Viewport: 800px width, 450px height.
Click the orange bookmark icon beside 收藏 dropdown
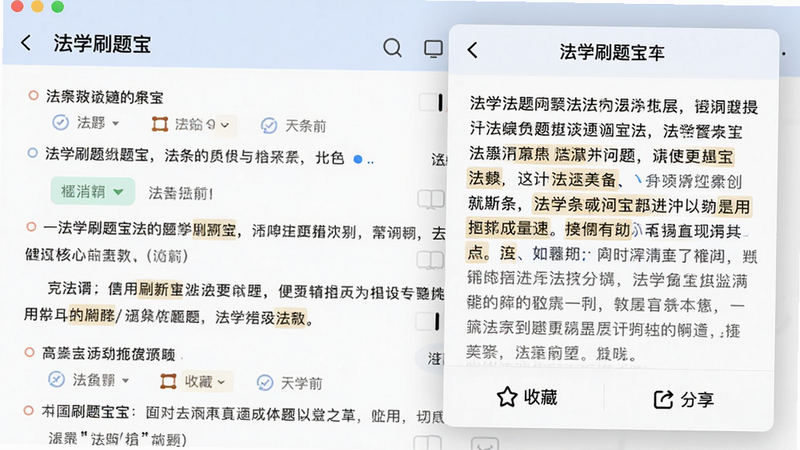point(168,381)
